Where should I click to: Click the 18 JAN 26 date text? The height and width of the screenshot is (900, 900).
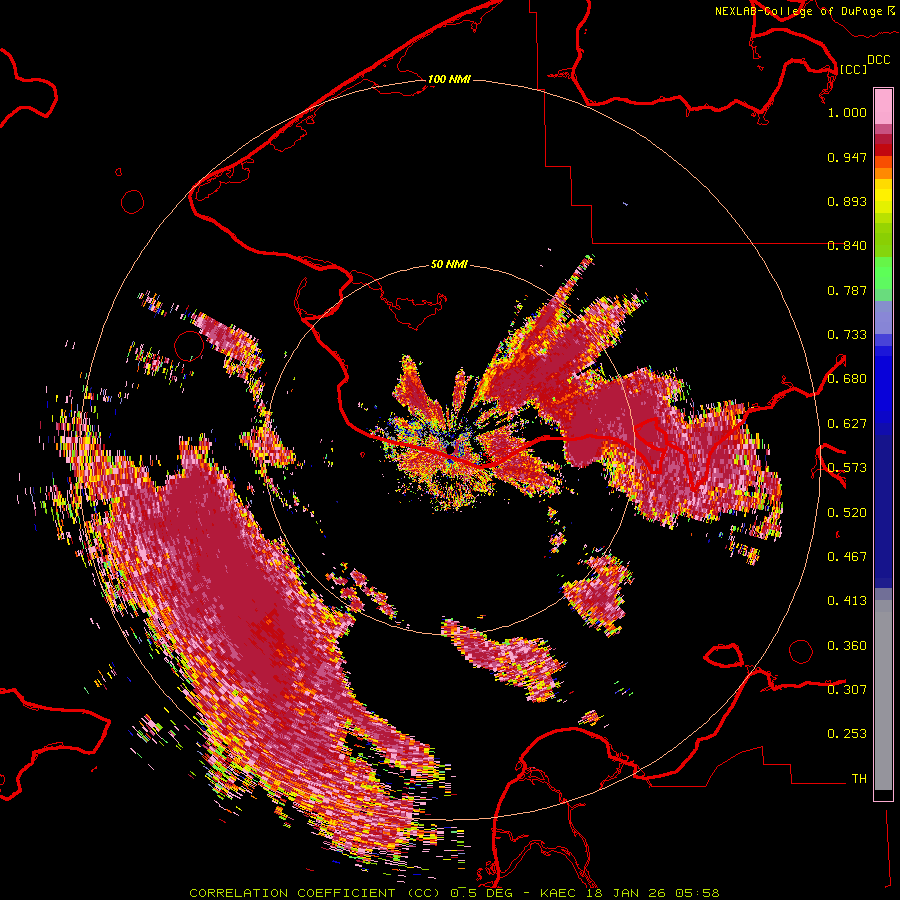(626, 893)
